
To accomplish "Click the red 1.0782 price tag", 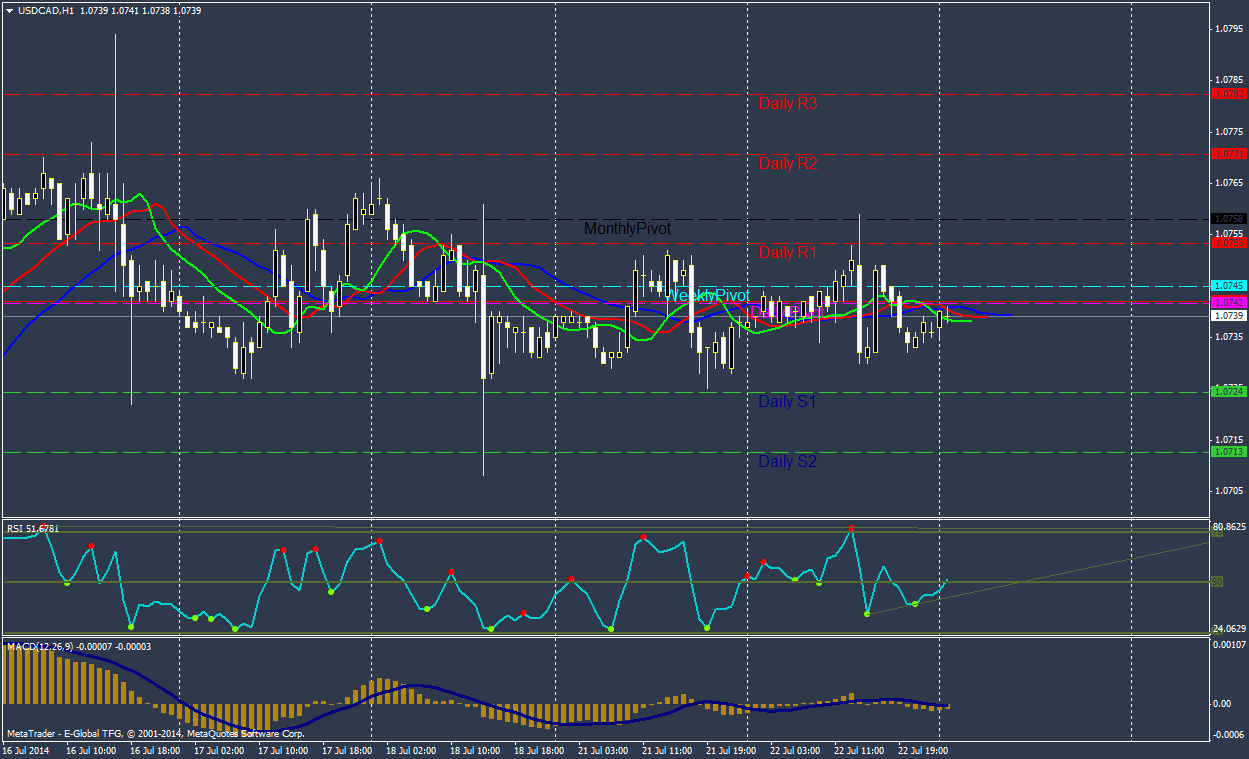I will pos(1228,94).
